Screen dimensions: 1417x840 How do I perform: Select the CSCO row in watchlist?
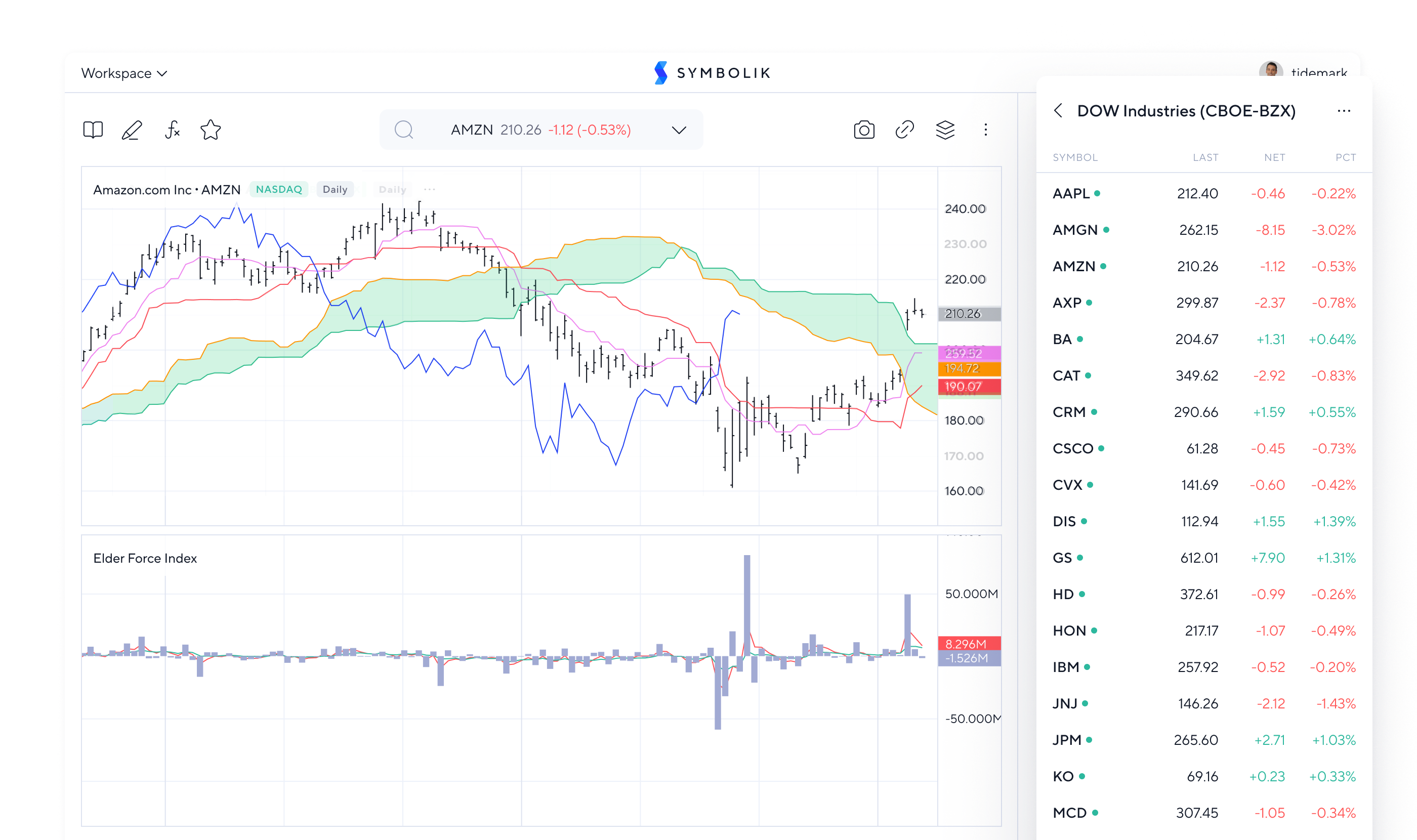(1204, 448)
